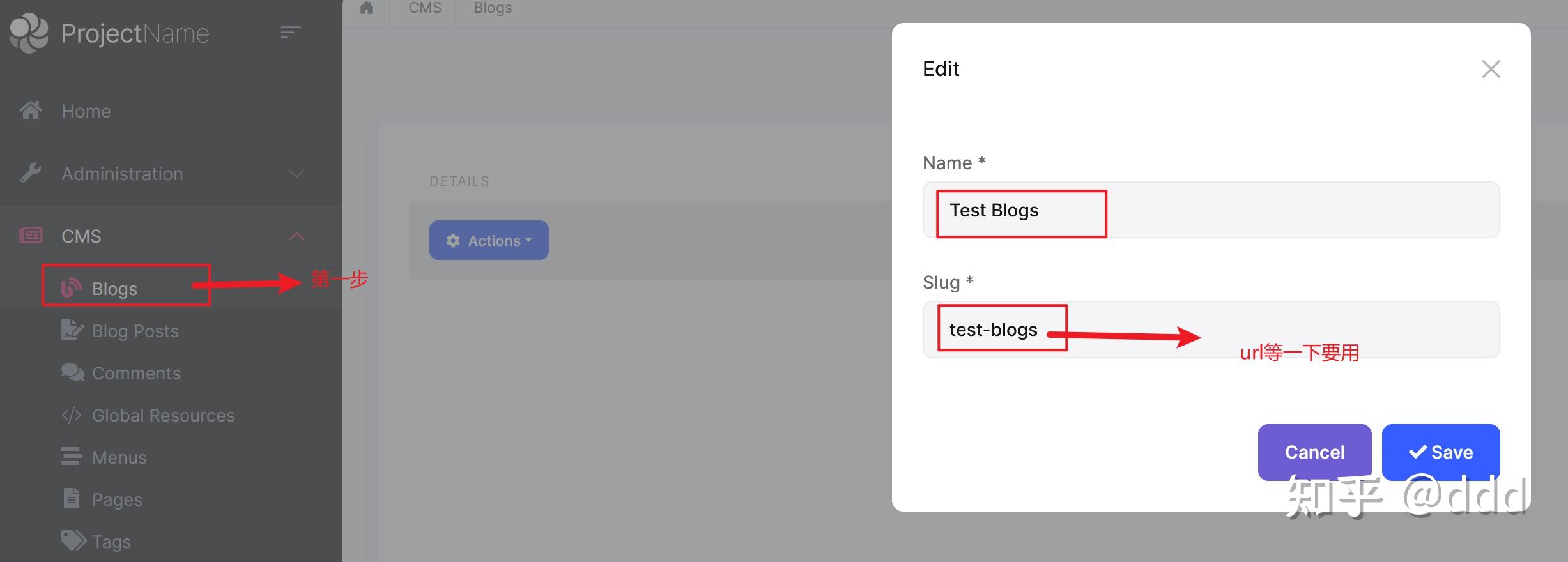The image size is (1568, 562).
Task: Select Global Resources in sidebar
Action: pyautogui.click(x=163, y=415)
